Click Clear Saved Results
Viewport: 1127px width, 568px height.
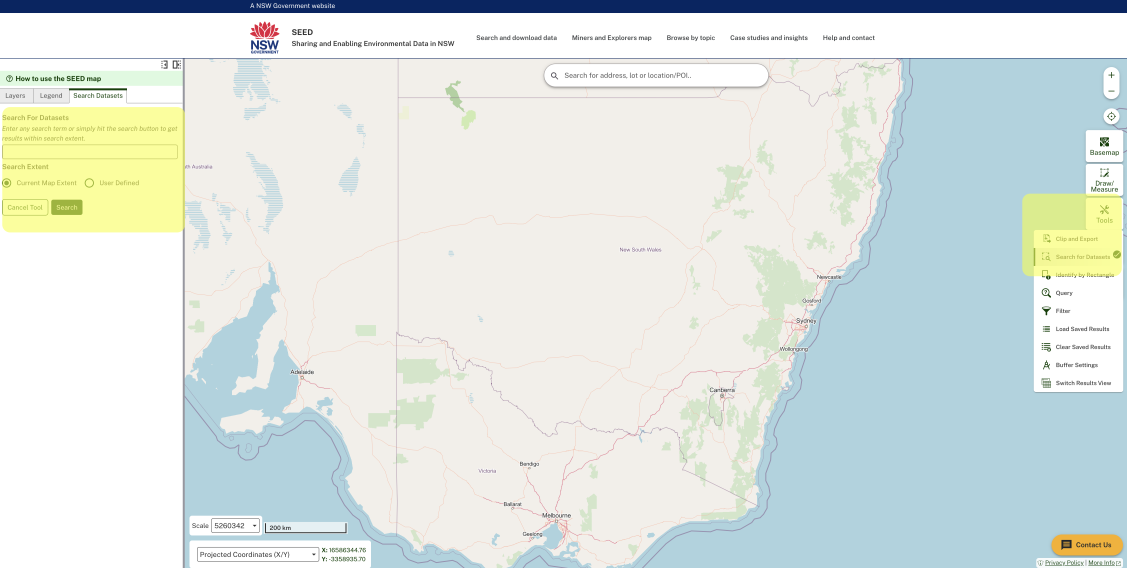pyautogui.click(x=1077, y=347)
